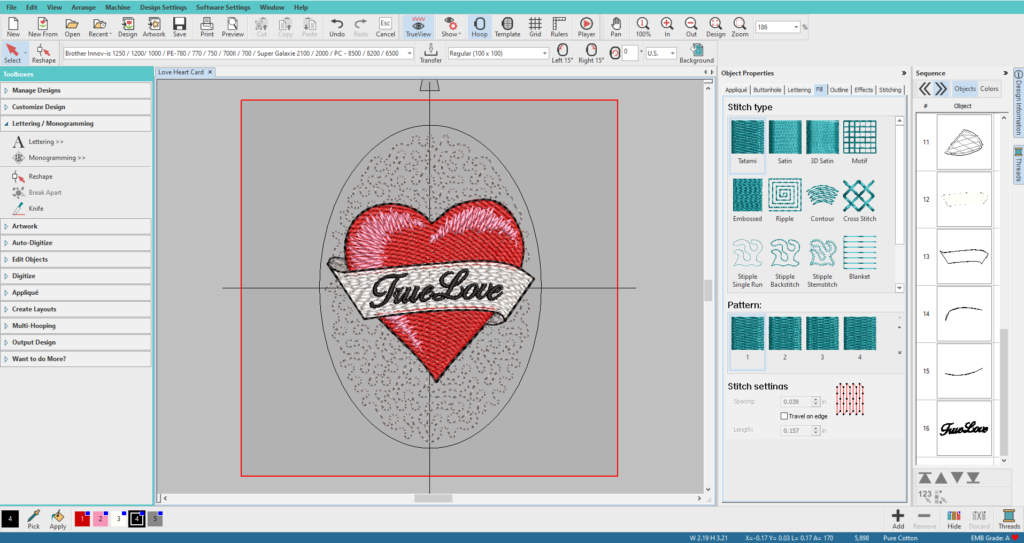The width and height of the screenshot is (1024, 543).
Task: Toggle the Hoop display
Action: pyautogui.click(x=480, y=25)
